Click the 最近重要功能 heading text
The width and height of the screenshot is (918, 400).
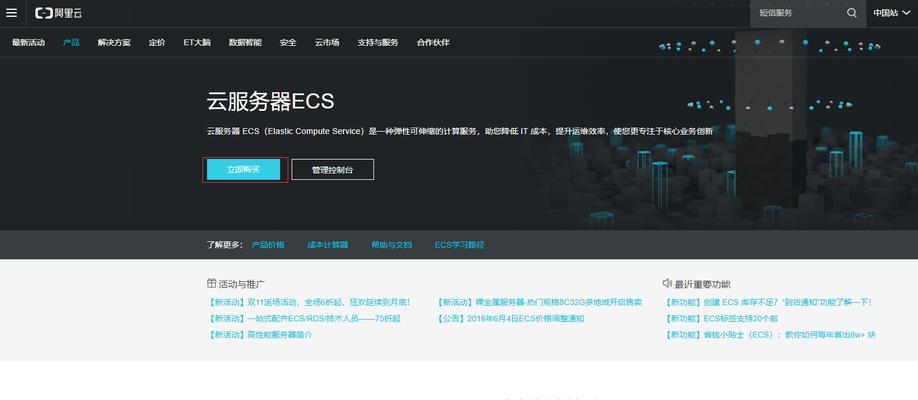tap(703, 284)
